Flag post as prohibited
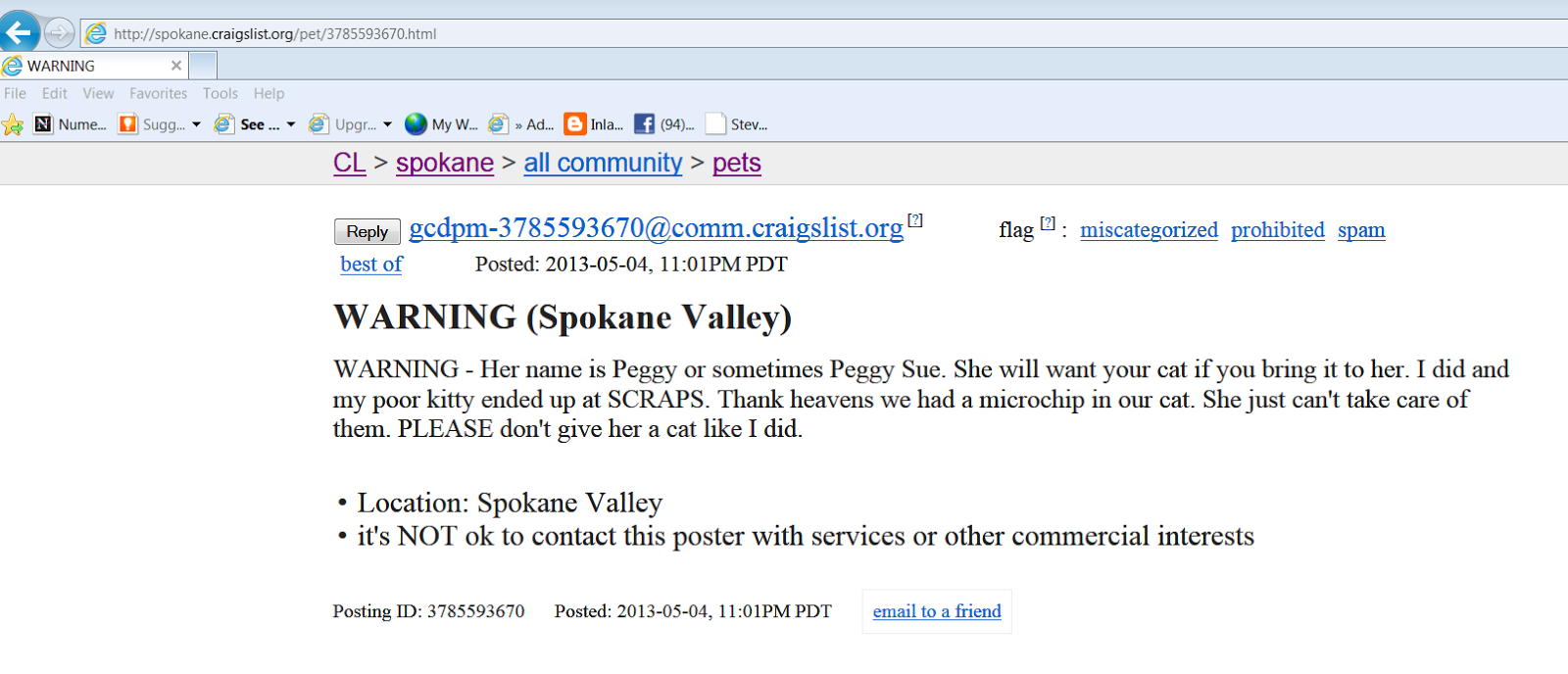Screen dimensions: 1568x674 coord(1277,230)
